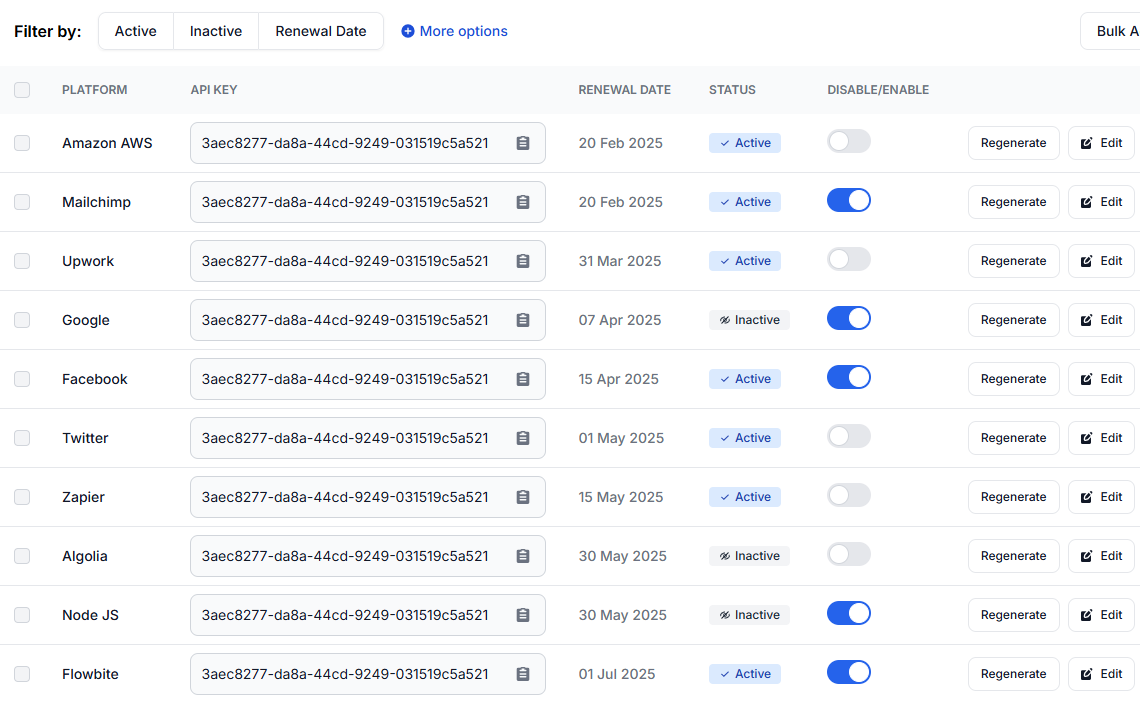Select all rows with the header checkbox

pos(22,89)
